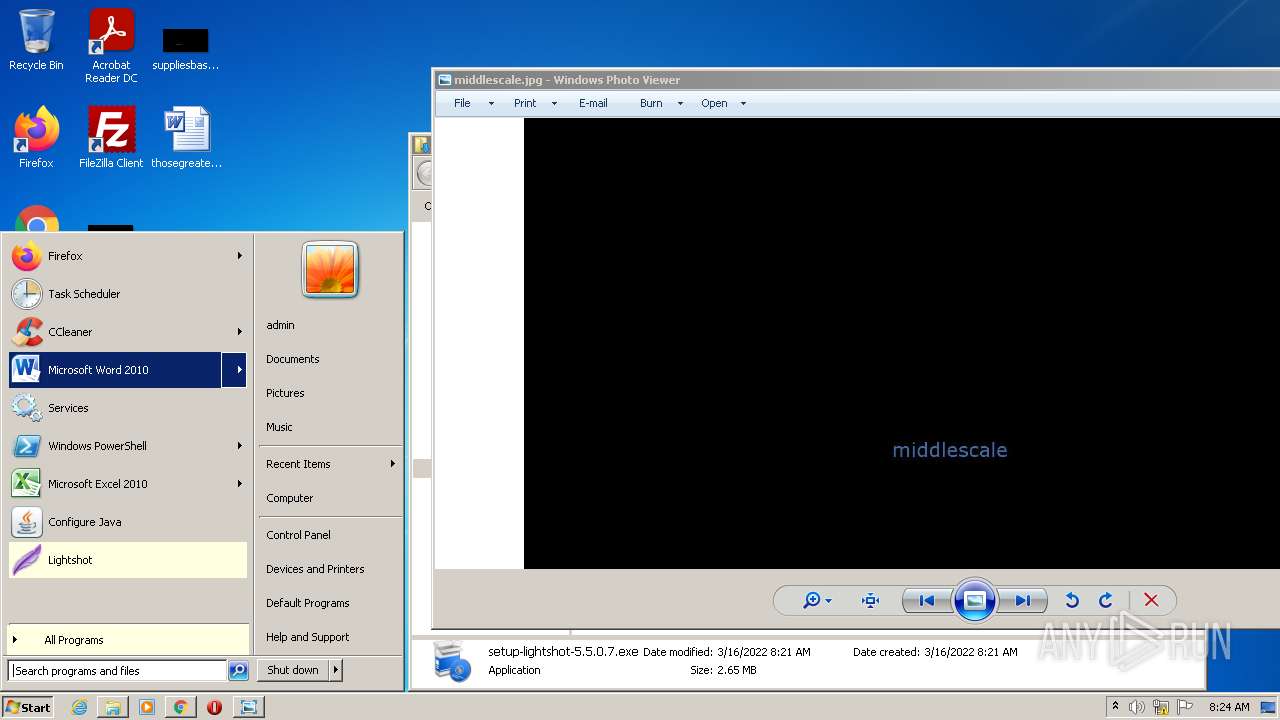
Task: Open File menu in Photo Viewer
Action: (473, 103)
